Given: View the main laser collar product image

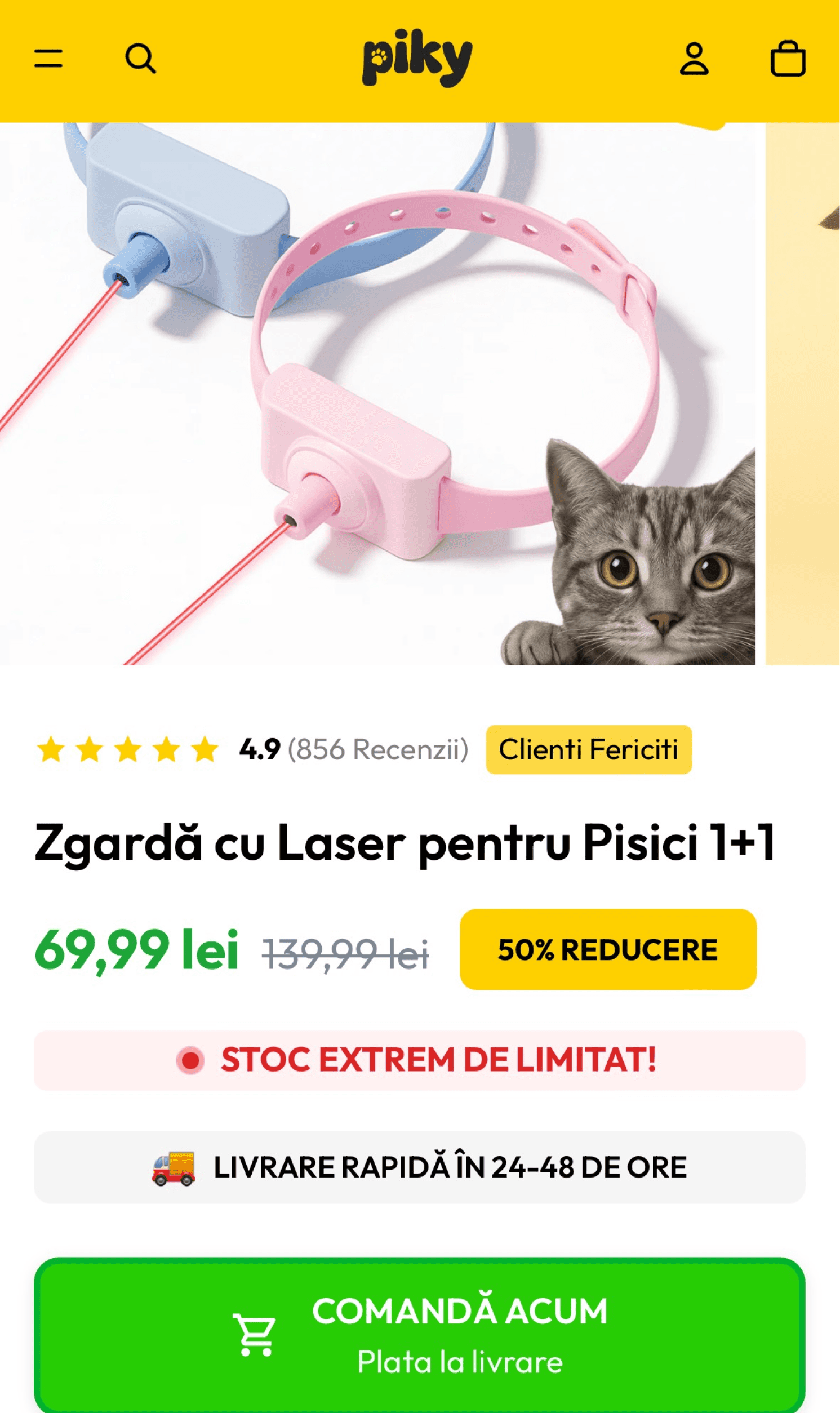Looking at the screenshot, I should (x=377, y=394).
